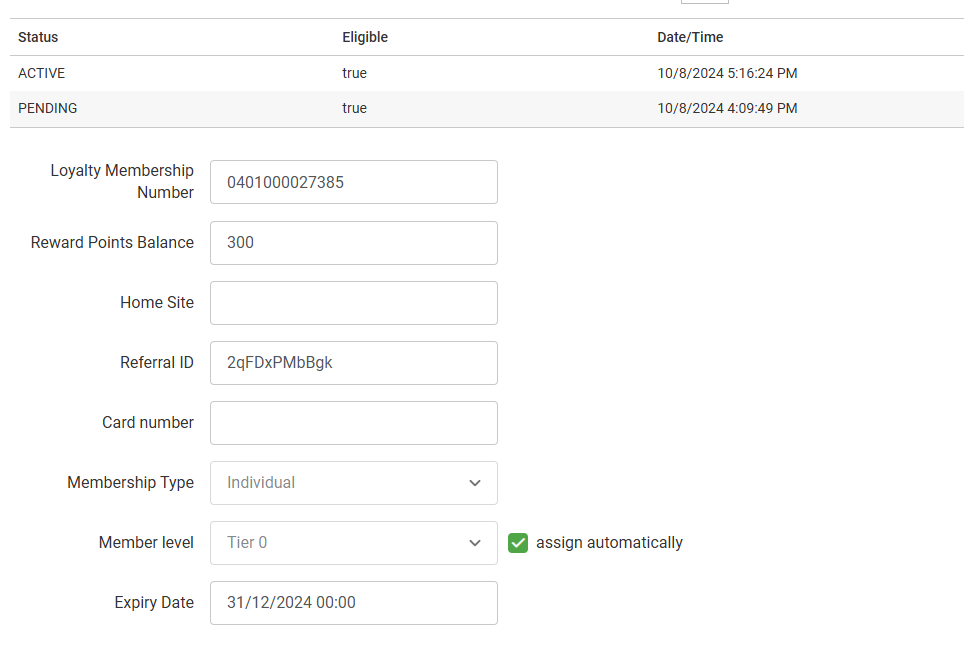Focus the Loyalty Membership Number field
This screenshot has height=648, width=976.
tap(353, 182)
